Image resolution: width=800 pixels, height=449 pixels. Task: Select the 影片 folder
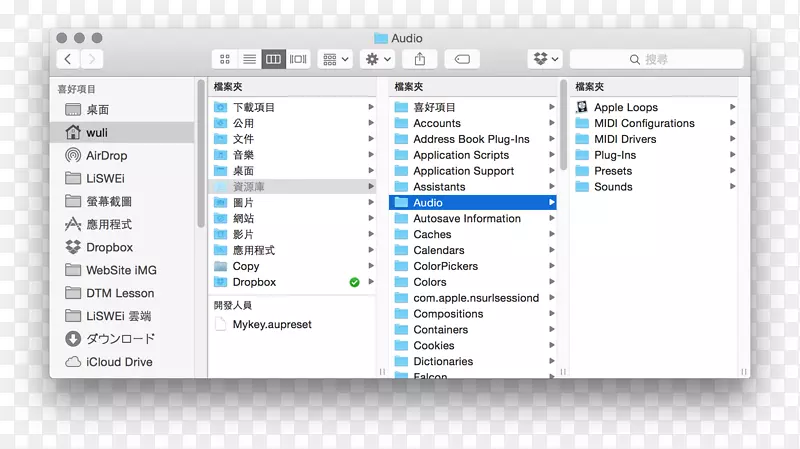(x=292, y=234)
